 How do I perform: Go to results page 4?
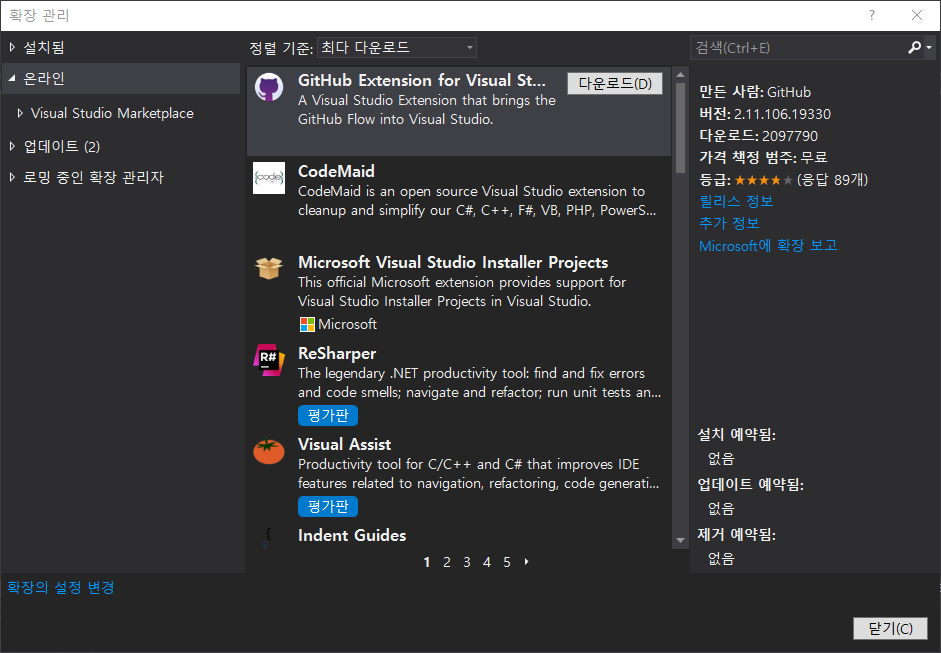pyautogui.click(x=487, y=562)
